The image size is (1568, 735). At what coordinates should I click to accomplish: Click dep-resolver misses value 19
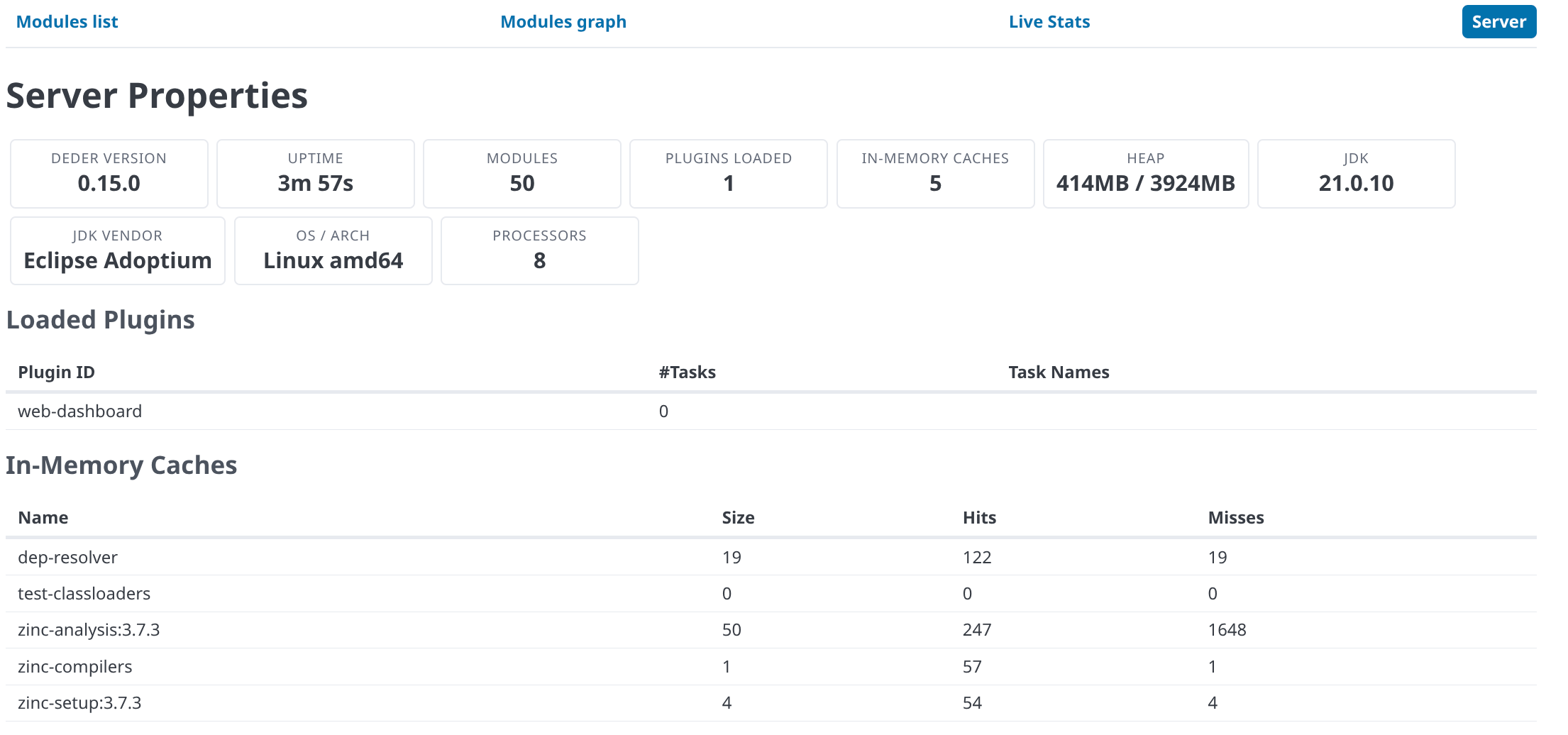tap(1218, 558)
